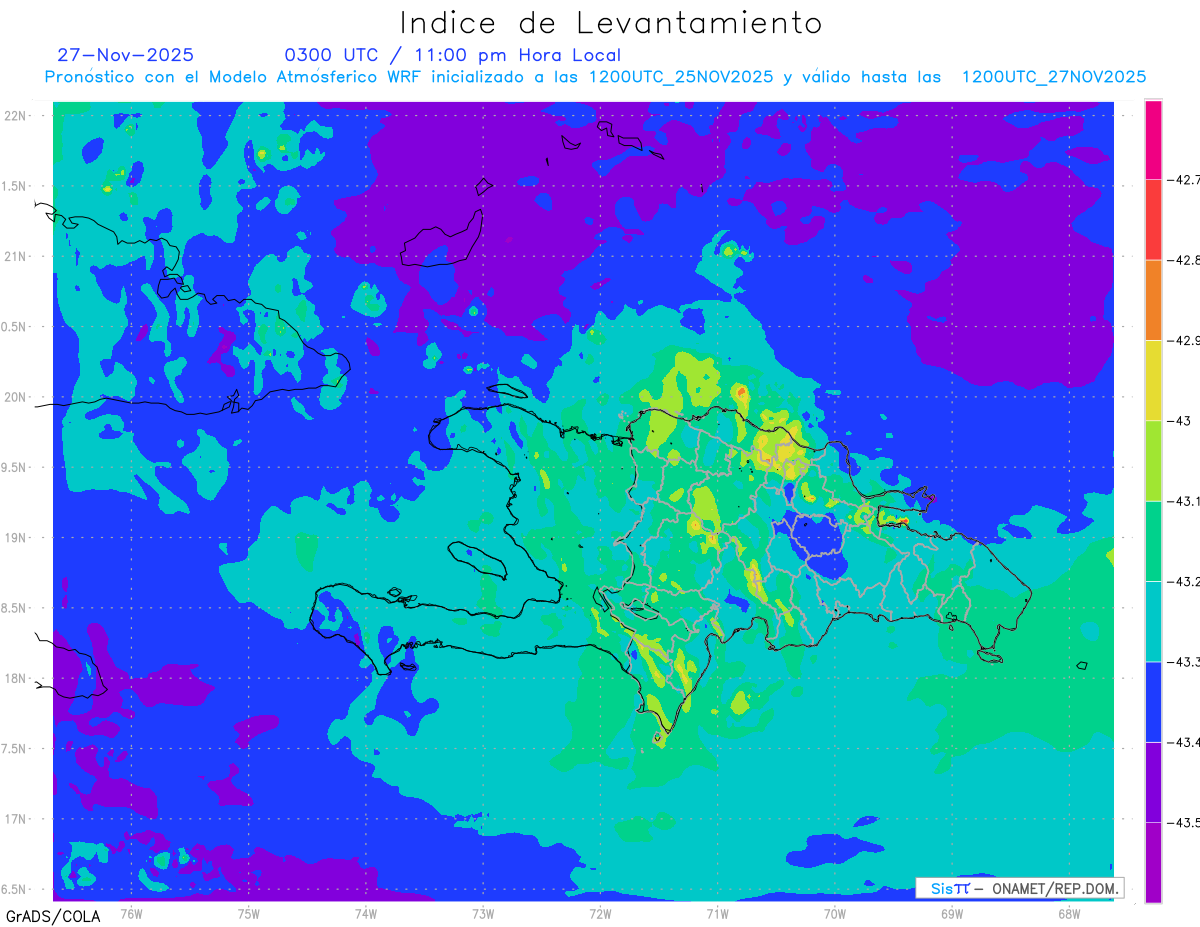
Task: Click the '75W' longitude label
Action: coord(249,912)
